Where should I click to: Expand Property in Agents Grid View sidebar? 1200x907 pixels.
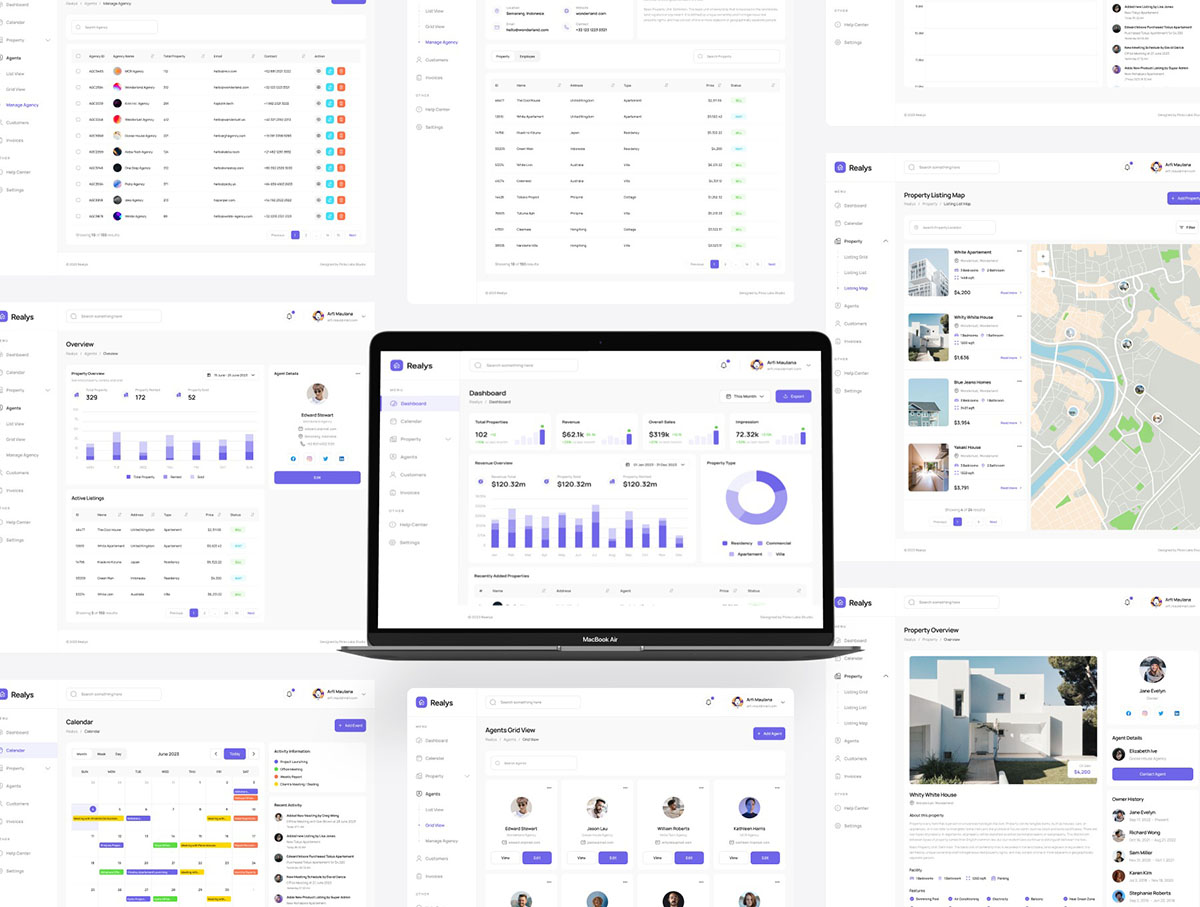[x=467, y=776]
